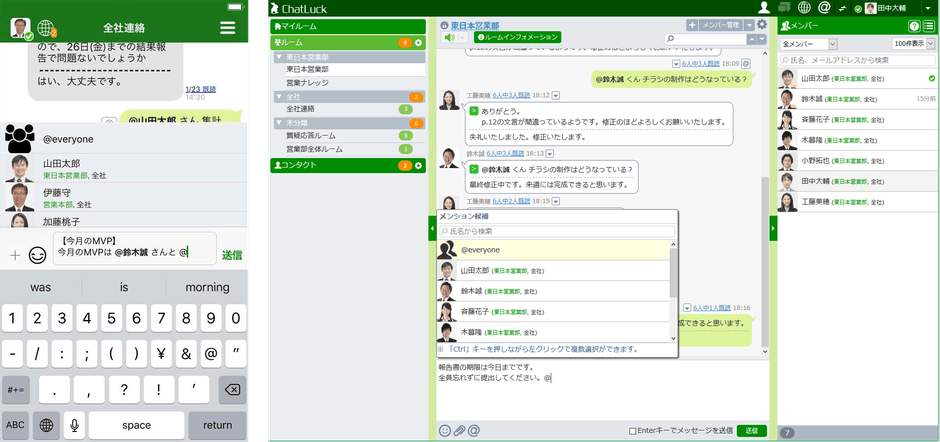Click green 送信 button in desktop composer

pos(752,431)
